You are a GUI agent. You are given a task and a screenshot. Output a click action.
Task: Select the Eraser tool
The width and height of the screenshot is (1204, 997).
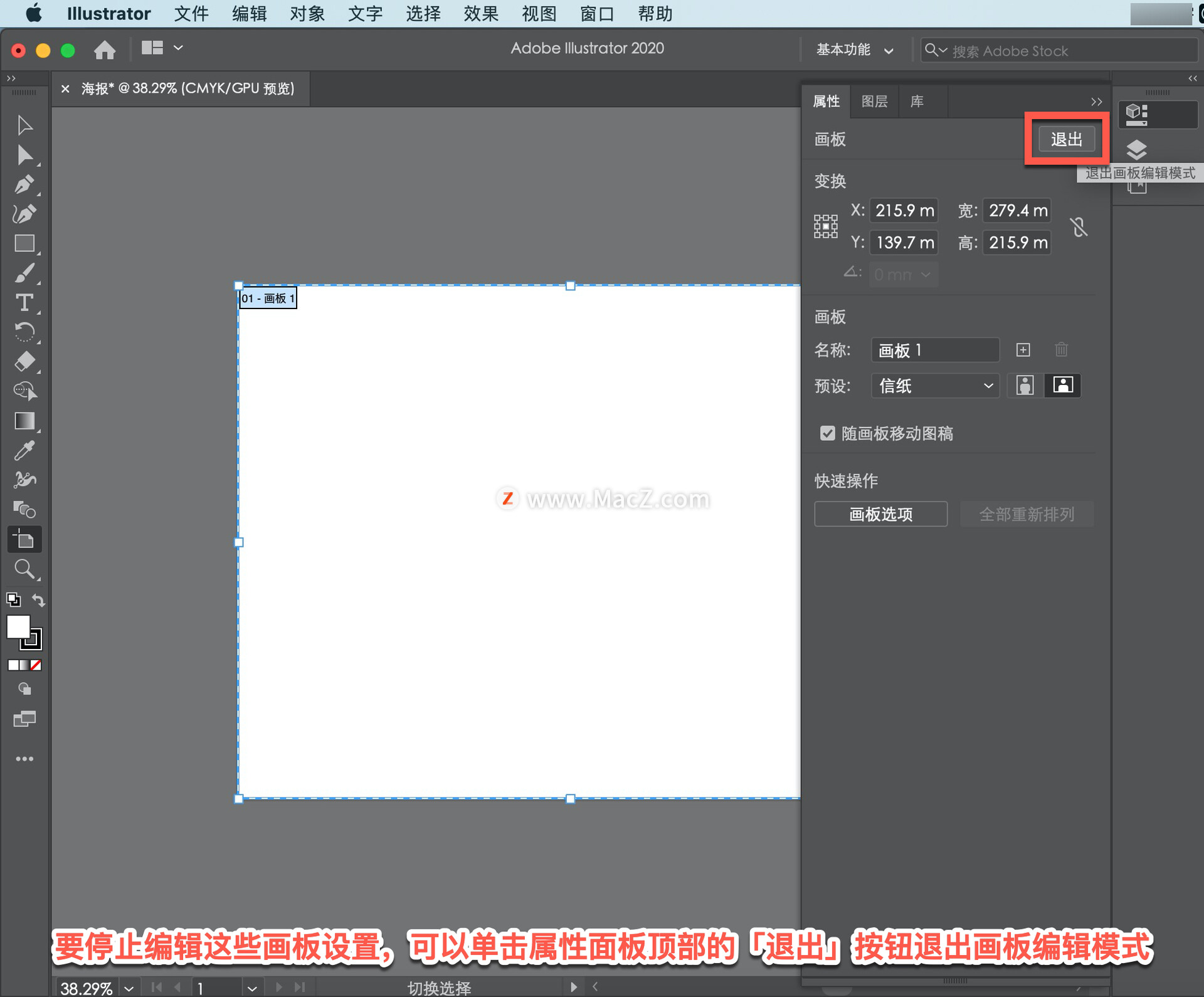pyautogui.click(x=24, y=362)
